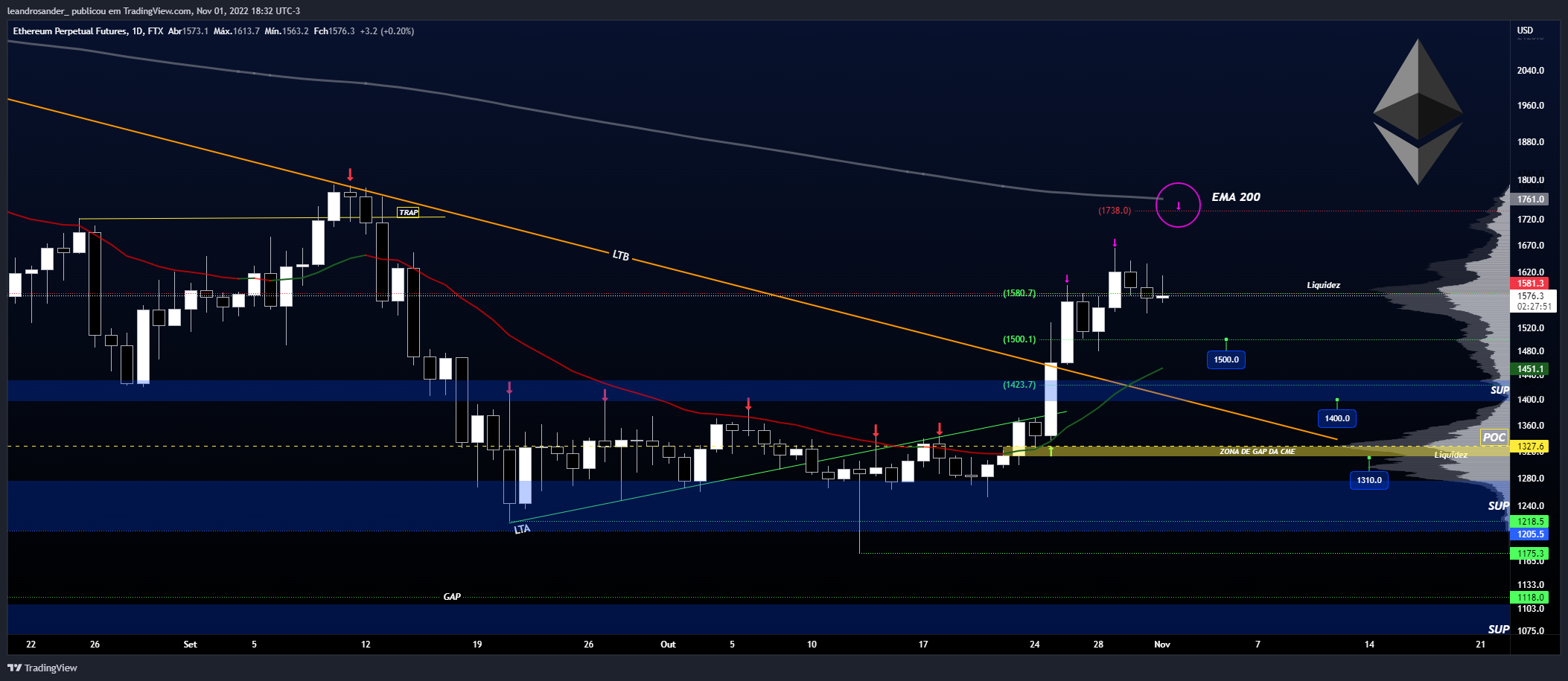The width and height of the screenshot is (1568, 681).
Task: Click the Set label on time axis
Action: pos(190,645)
